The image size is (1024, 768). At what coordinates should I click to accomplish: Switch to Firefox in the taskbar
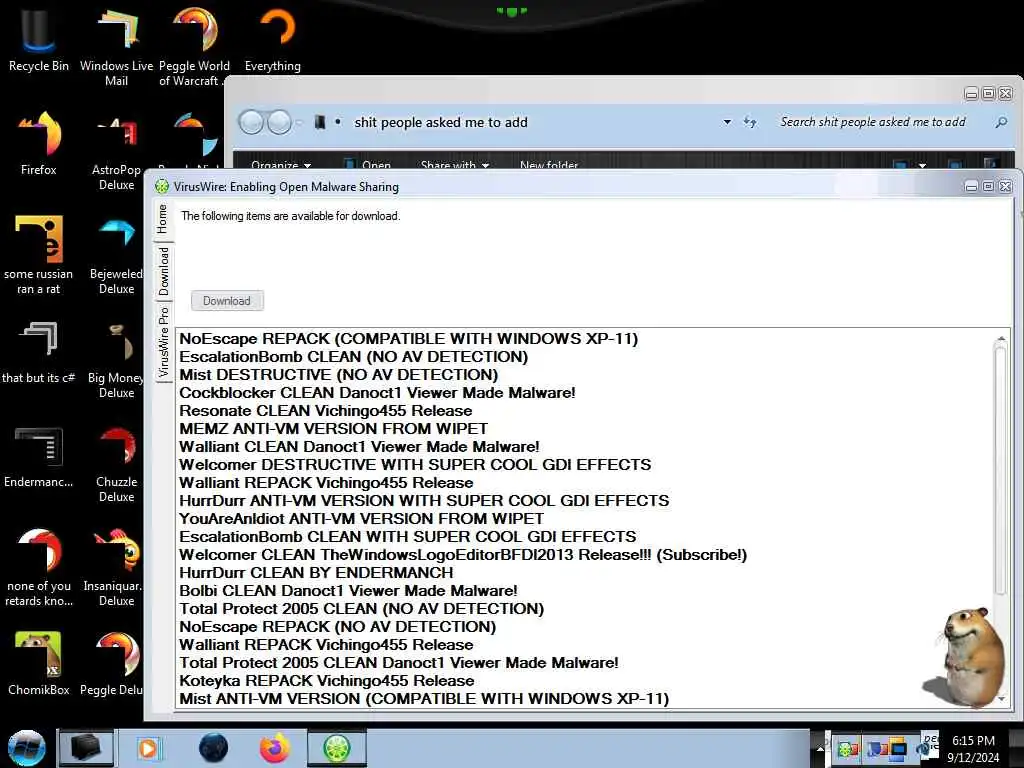tap(275, 748)
